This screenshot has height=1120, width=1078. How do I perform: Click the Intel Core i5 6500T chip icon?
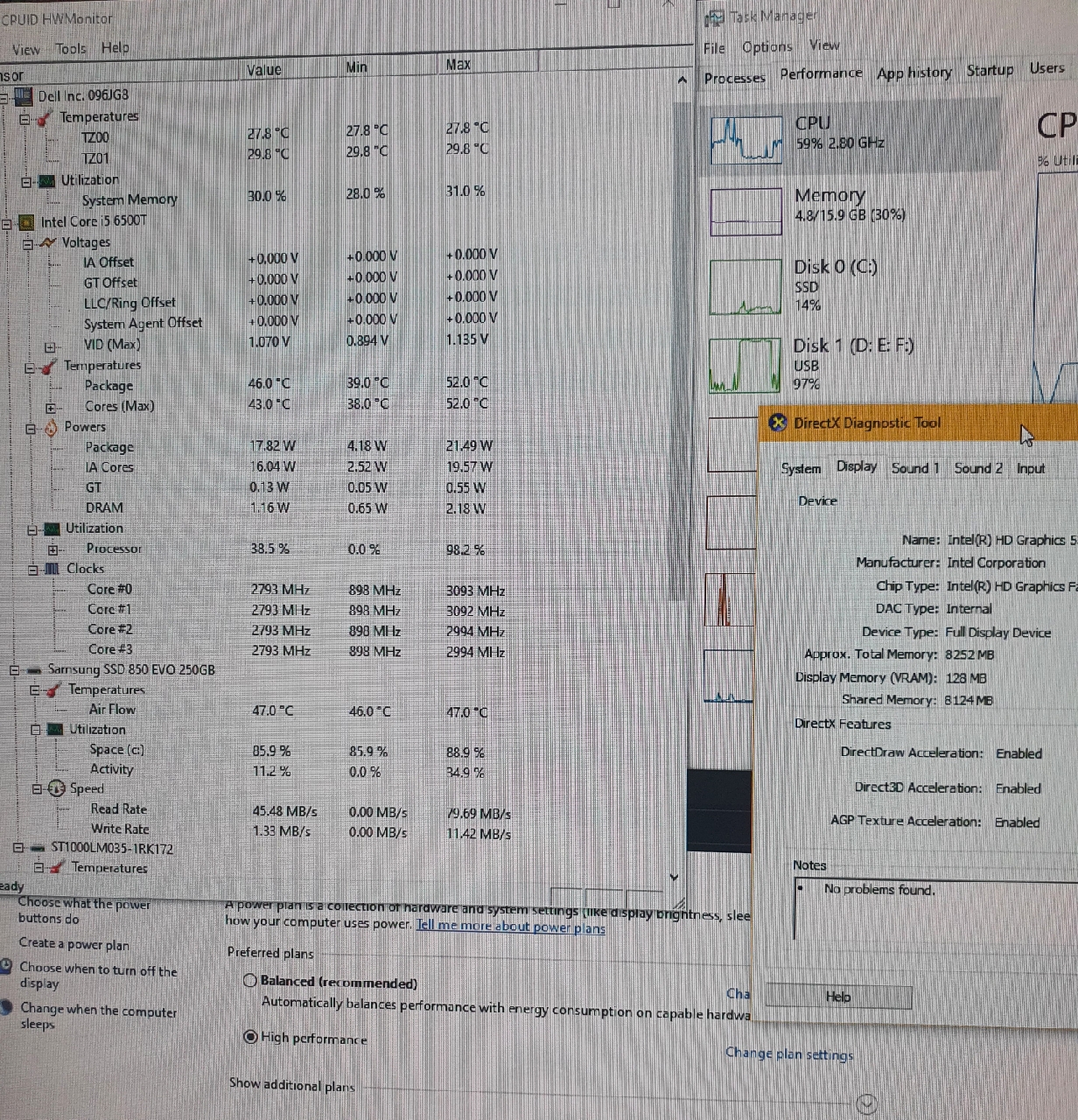pyautogui.click(x=27, y=222)
